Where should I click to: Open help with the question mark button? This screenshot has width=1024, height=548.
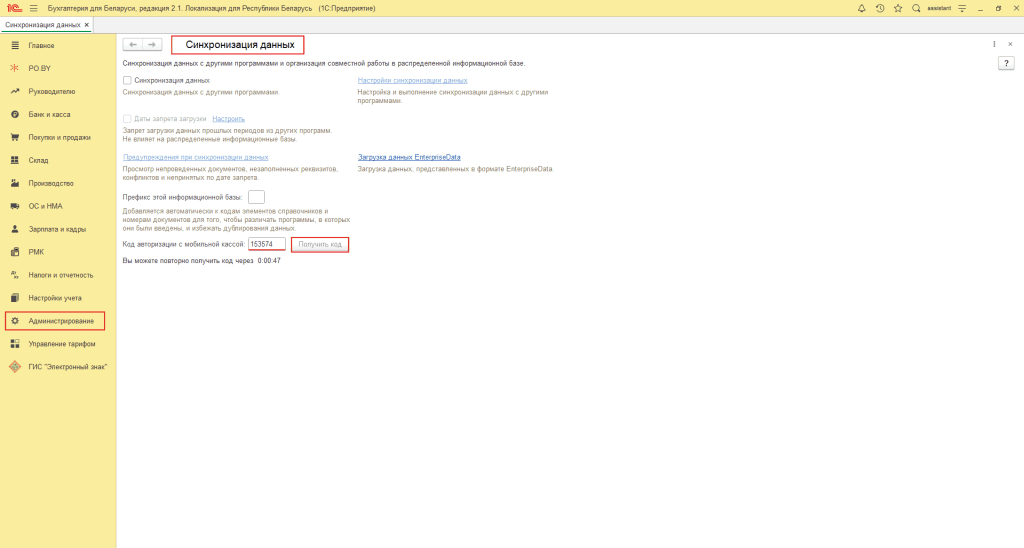[x=1007, y=63]
